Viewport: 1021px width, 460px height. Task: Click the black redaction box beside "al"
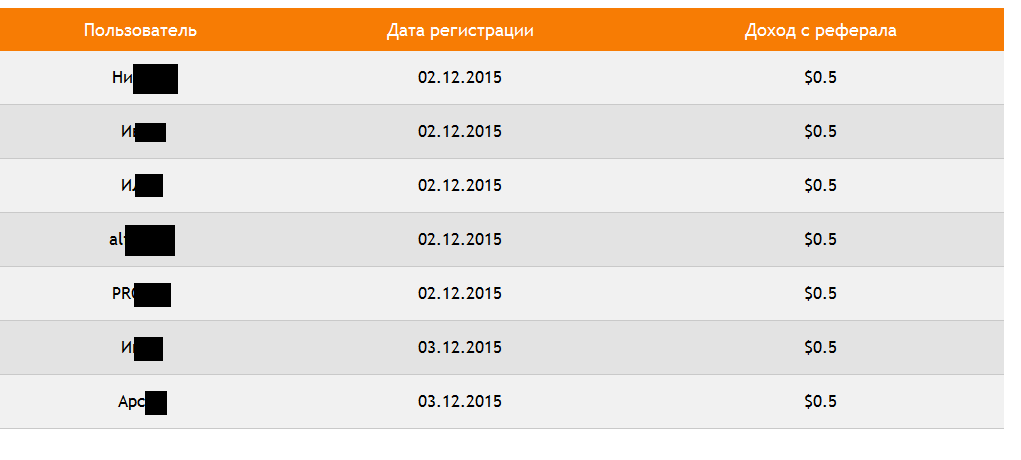pyautogui.click(x=150, y=240)
